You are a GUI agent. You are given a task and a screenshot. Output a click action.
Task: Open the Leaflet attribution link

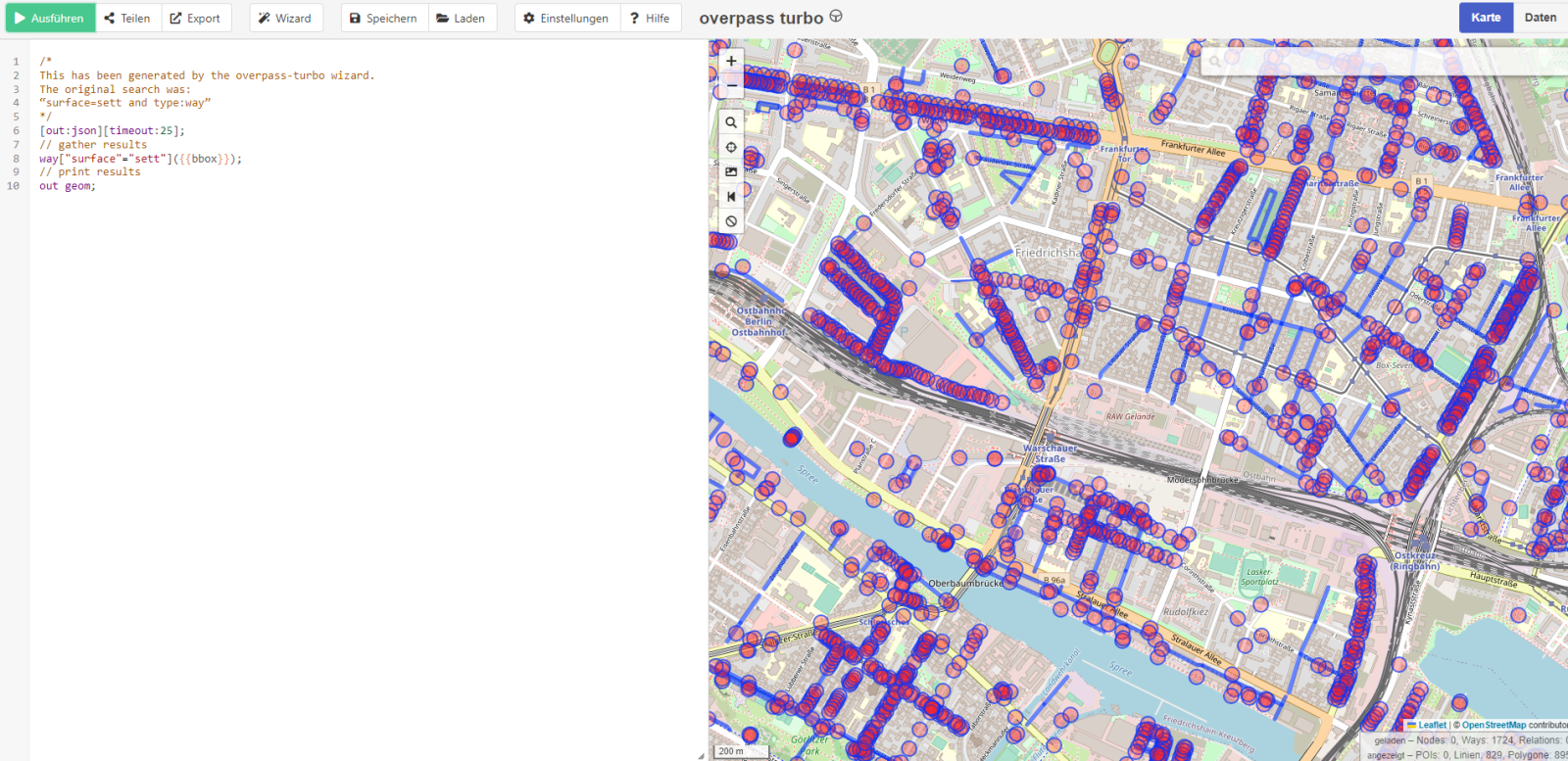(x=1432, y=726)
